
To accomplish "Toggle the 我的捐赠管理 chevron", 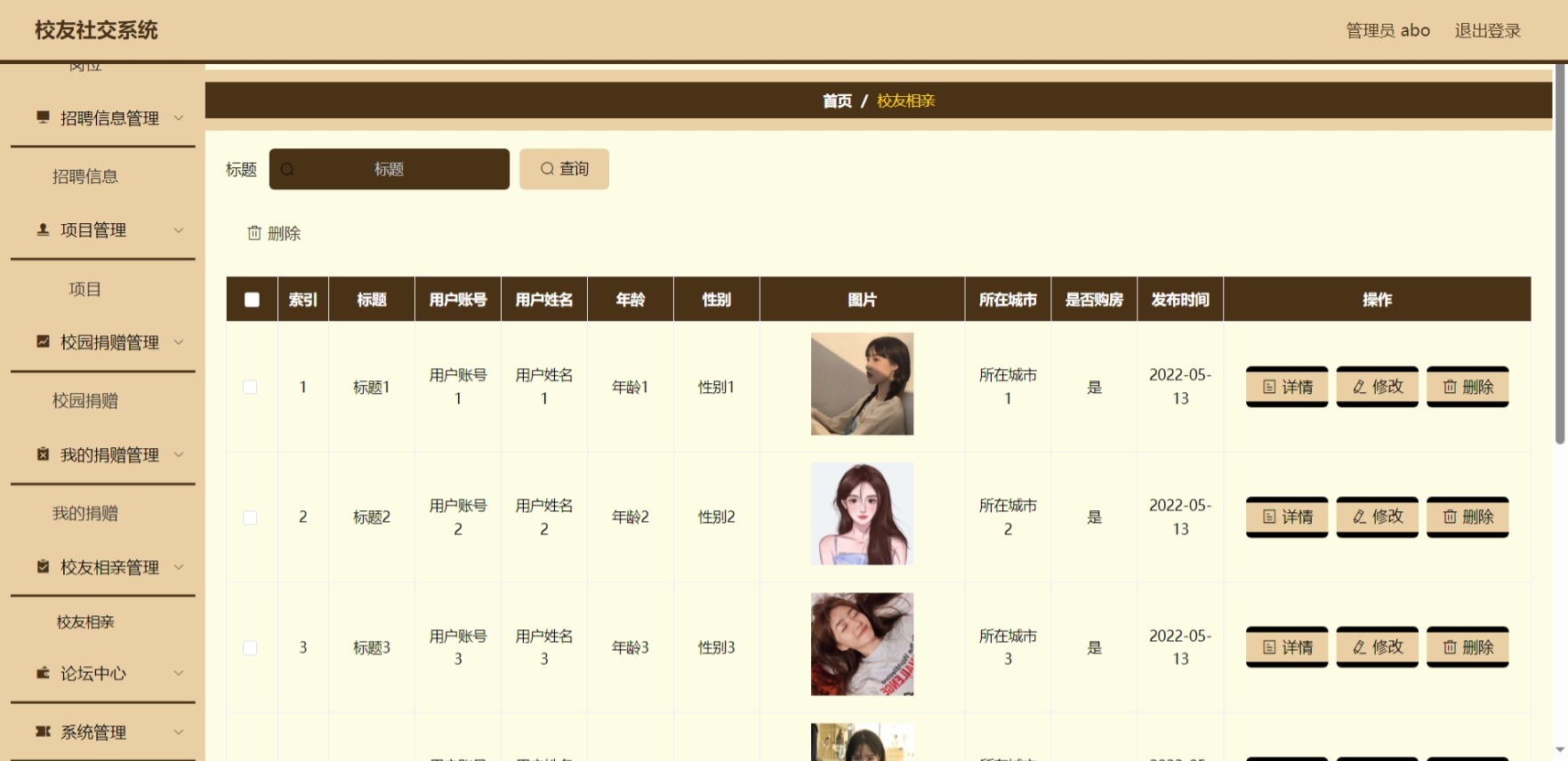I will coord(179,454).
